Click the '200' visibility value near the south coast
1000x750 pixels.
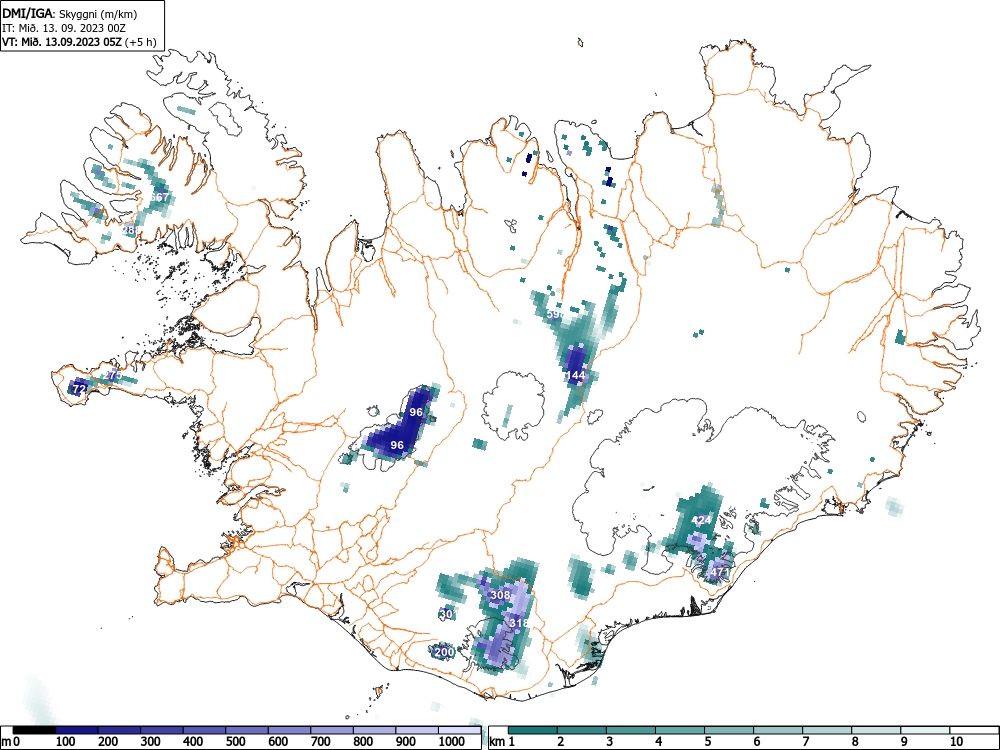(444, 652)
